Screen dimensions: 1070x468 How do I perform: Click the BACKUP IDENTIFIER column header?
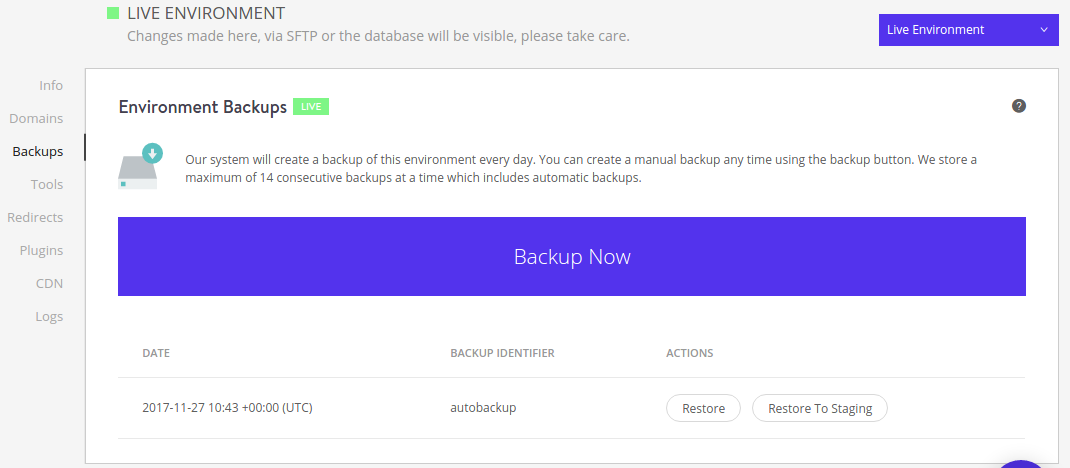[x=502, y=353]
